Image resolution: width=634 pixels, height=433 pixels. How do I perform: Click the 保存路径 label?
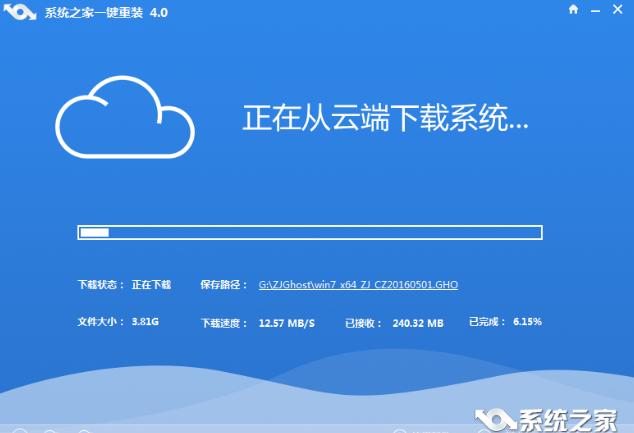pyautogui.click(x=223, y=285)
